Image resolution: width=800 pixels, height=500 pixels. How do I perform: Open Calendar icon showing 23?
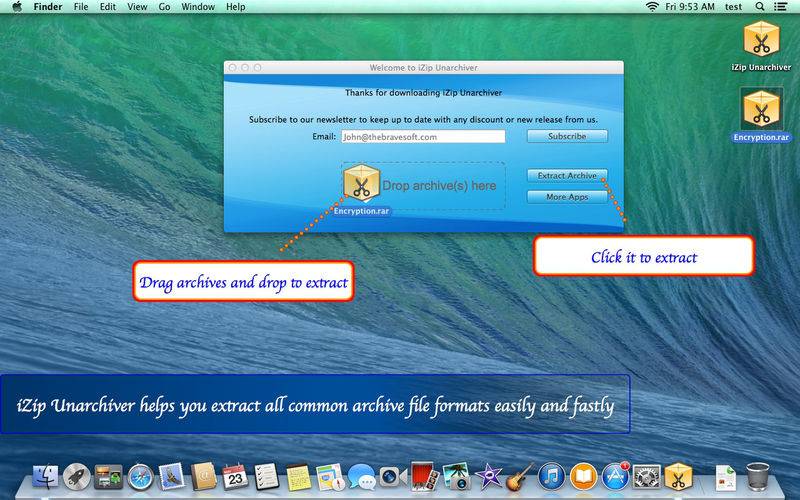(x=235, y=477)
